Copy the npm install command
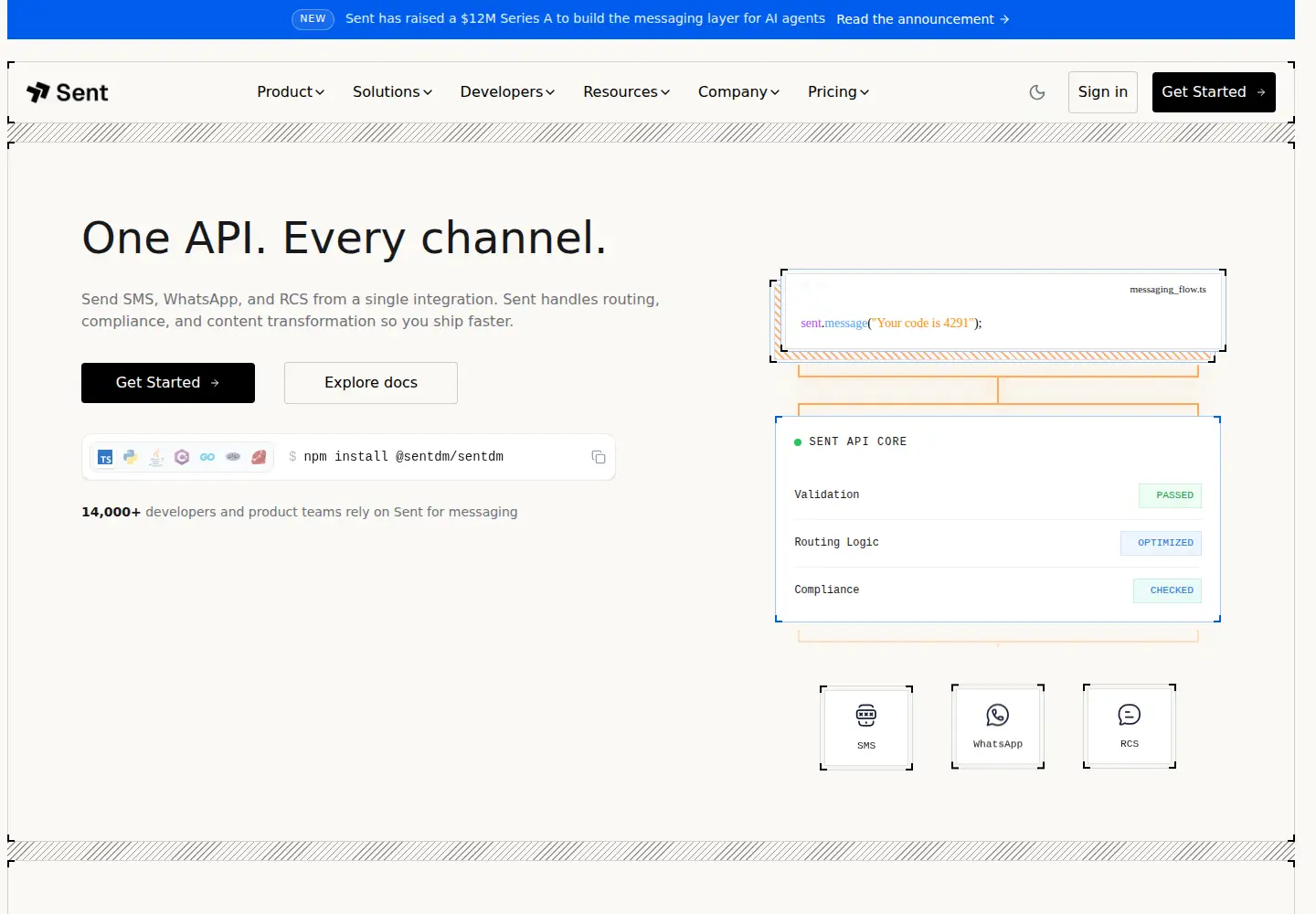Viewport: 1316px width, 914px height. [599, 457]
